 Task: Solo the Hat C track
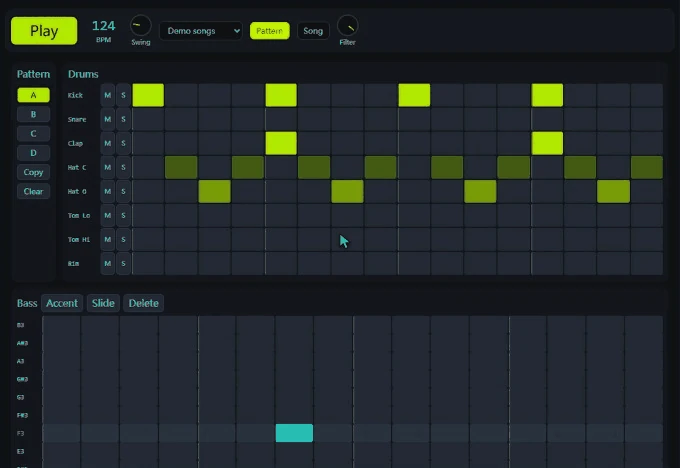(x=123, y=167)
